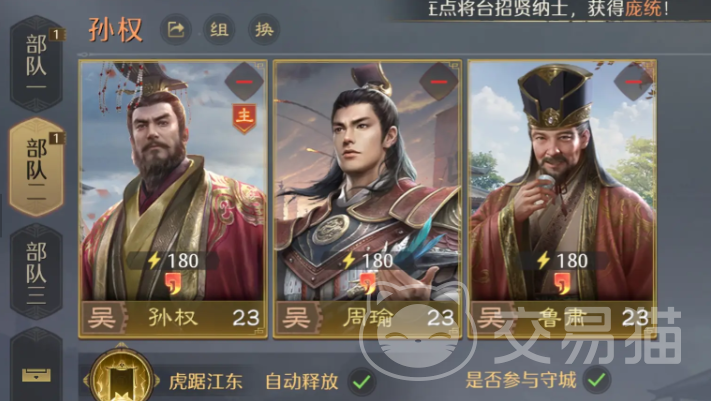Open the chest icon in left sidebar
Viewport: 711px width, 401px height.
tap(36, 374)
